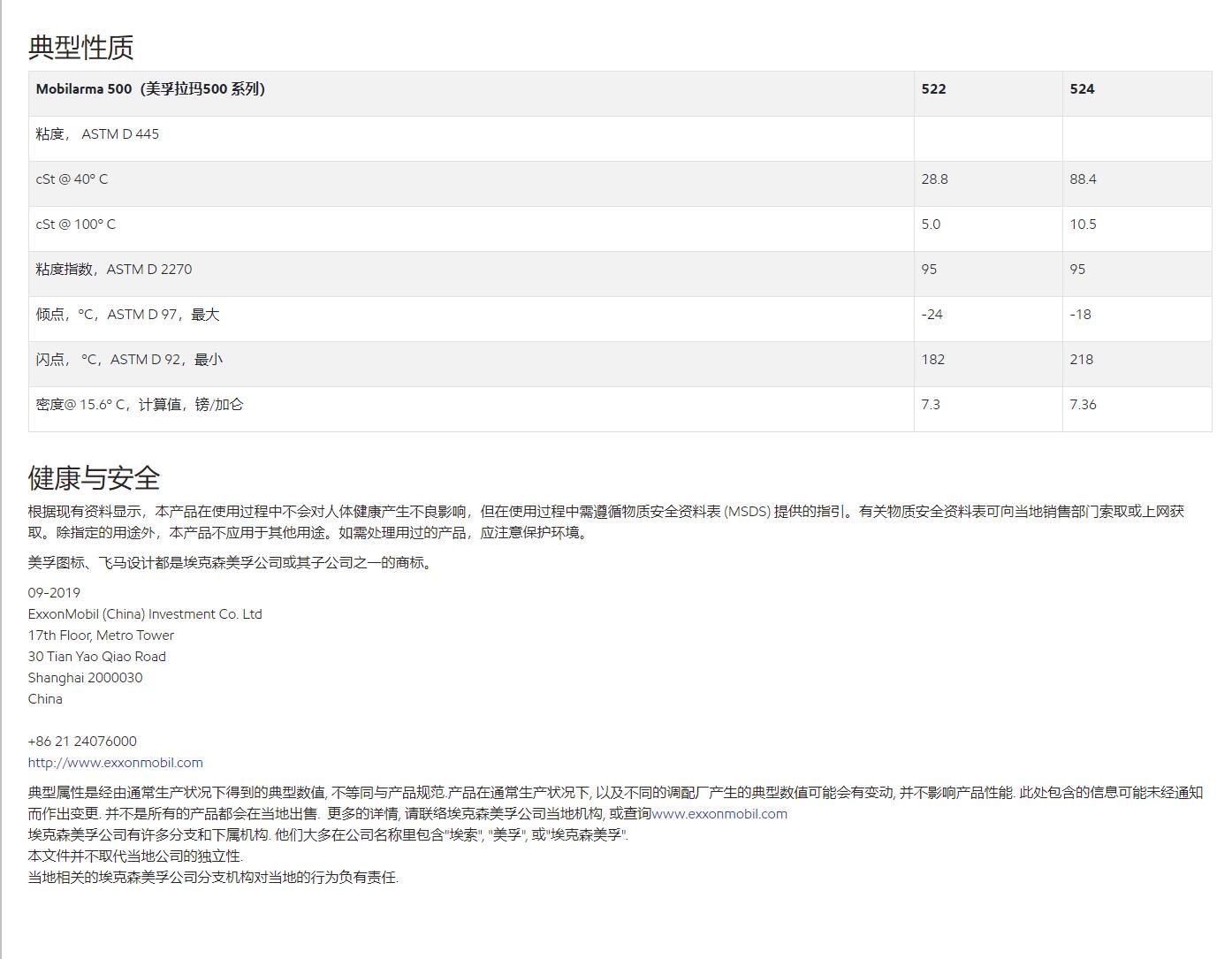This screenshot has height=959, width=1232.
Task: Click the value 5.0 in the table
Action: (931, 225)
